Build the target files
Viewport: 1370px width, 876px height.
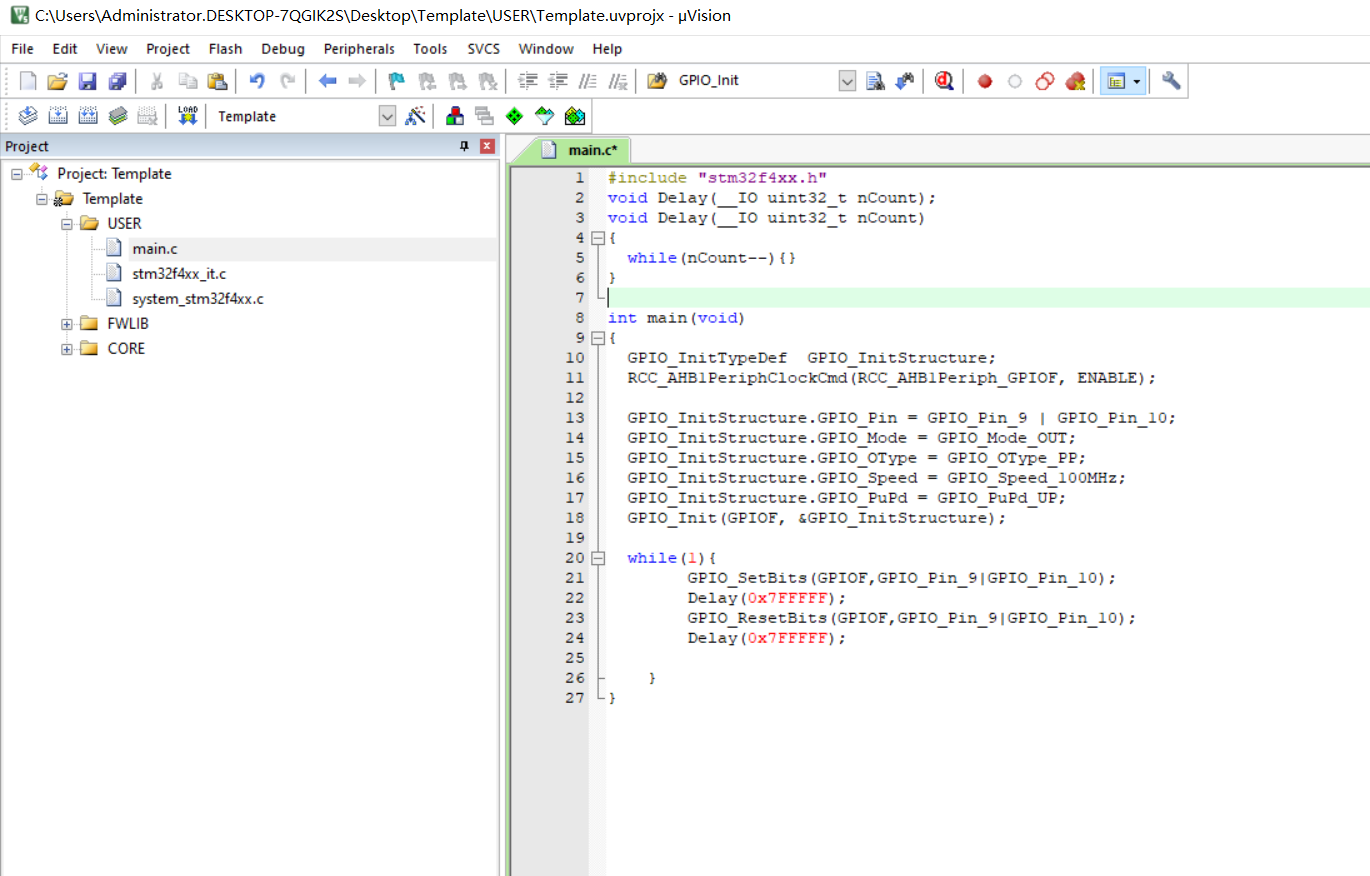point(58,116)
